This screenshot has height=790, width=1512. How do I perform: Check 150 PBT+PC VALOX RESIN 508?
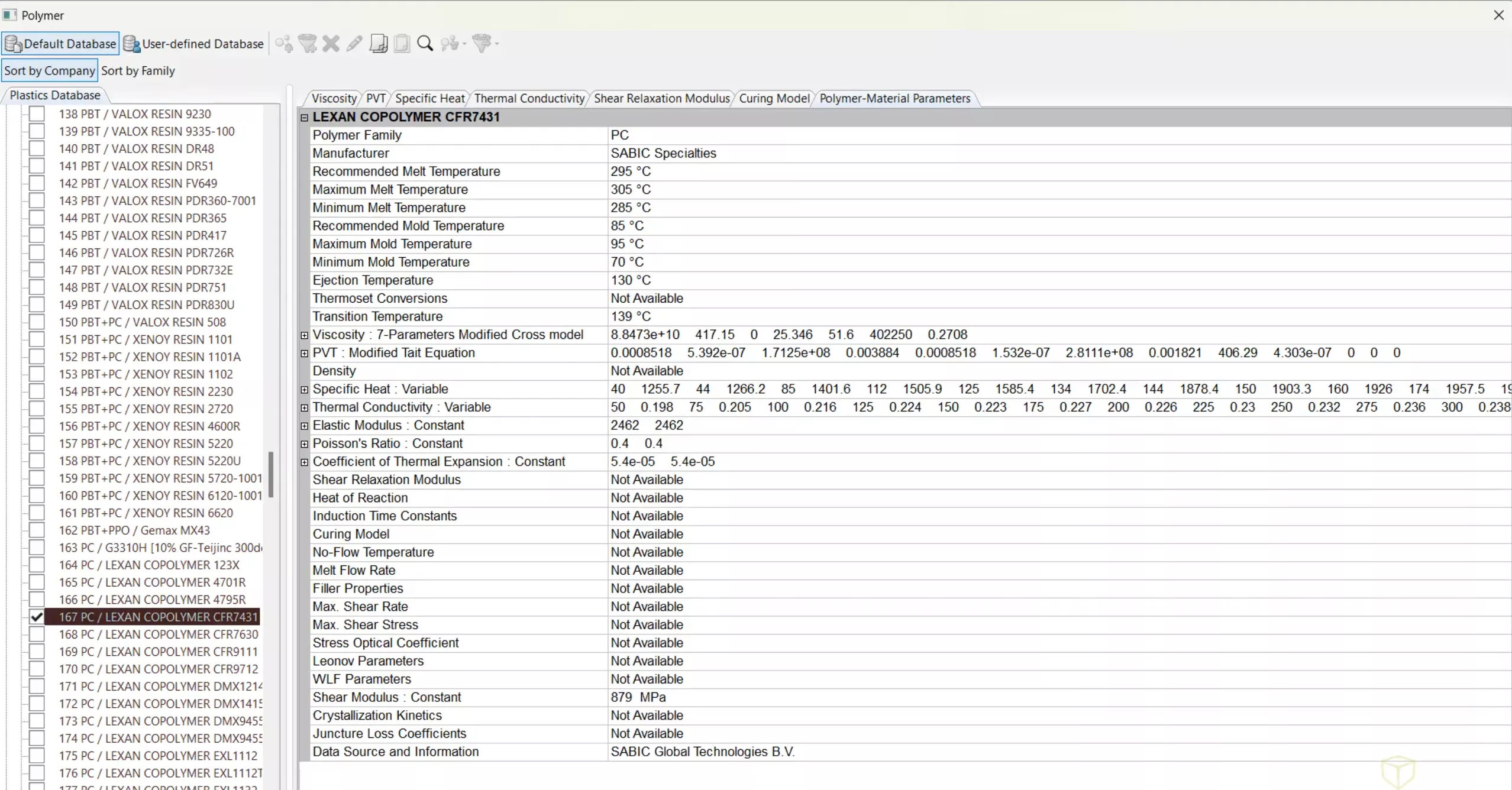click(37, 322)
